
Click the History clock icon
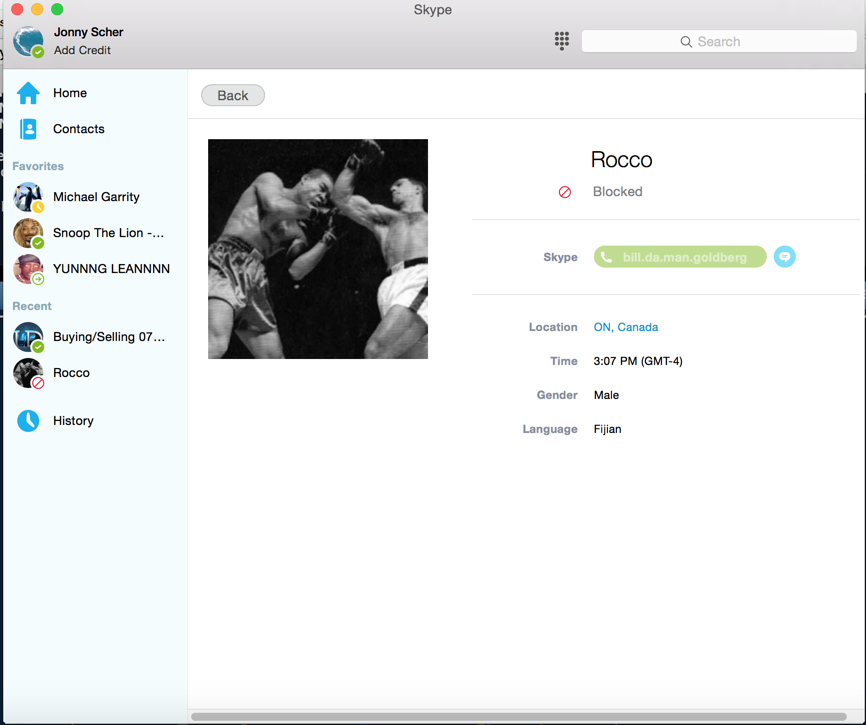[x=28, y=421]
